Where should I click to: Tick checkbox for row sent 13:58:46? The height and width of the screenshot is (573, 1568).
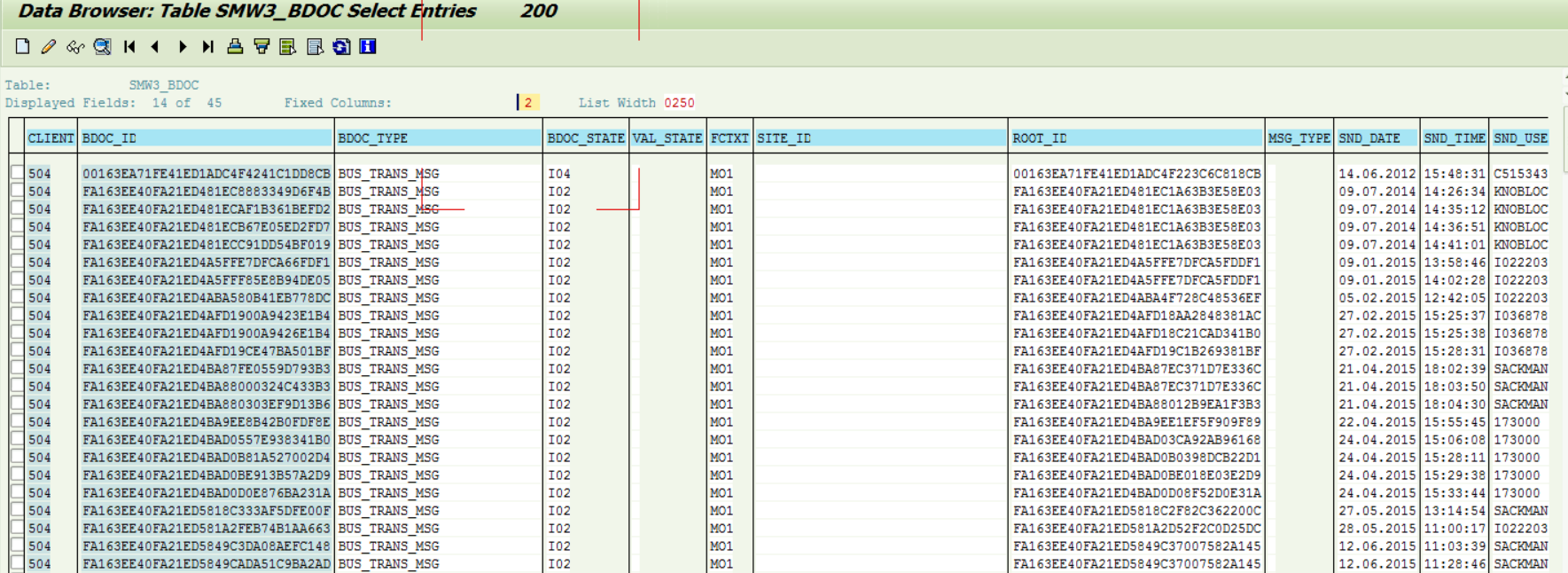click(x=17, y=262)
